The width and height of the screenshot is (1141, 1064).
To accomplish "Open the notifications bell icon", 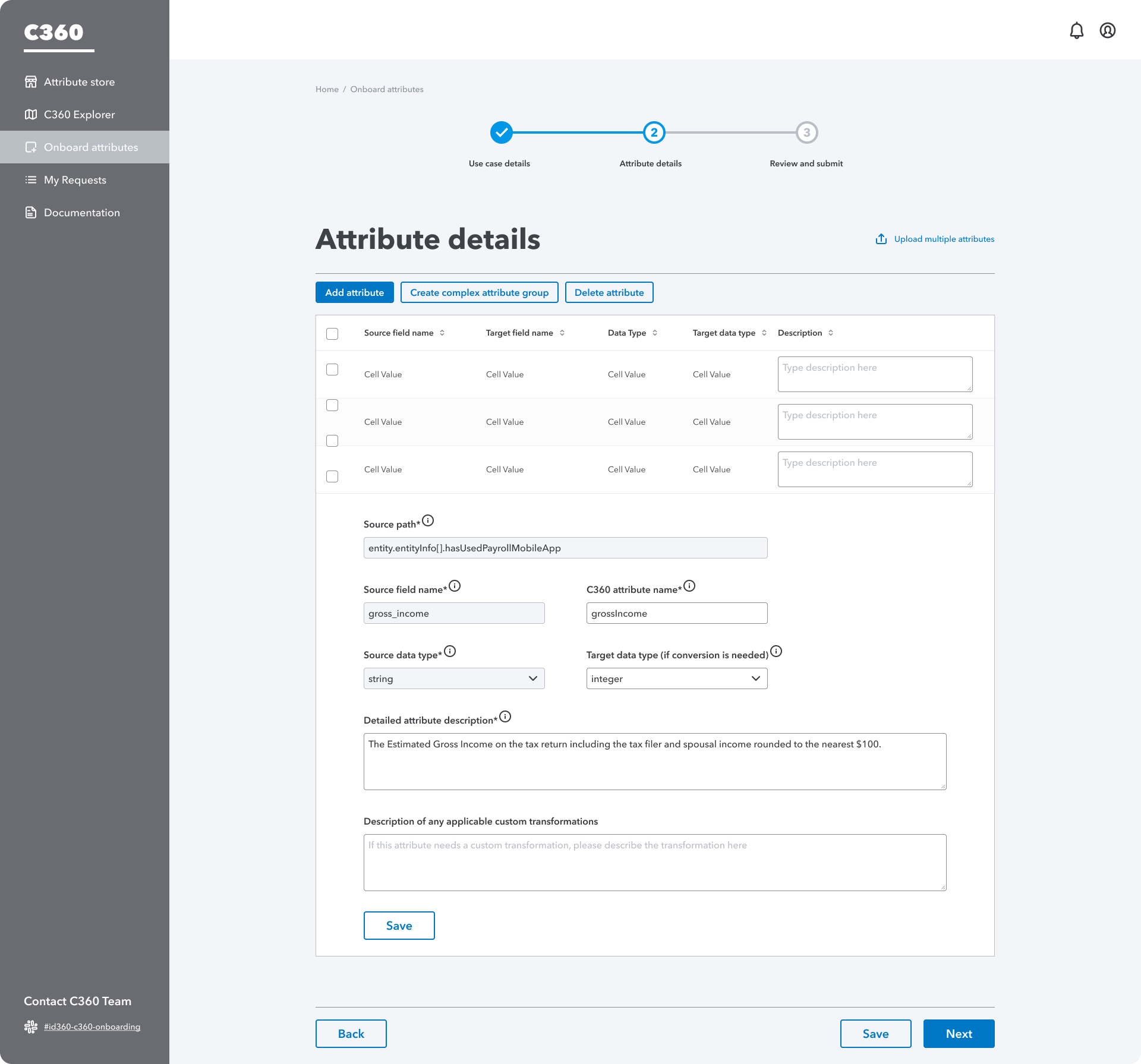I will 1076,31.
